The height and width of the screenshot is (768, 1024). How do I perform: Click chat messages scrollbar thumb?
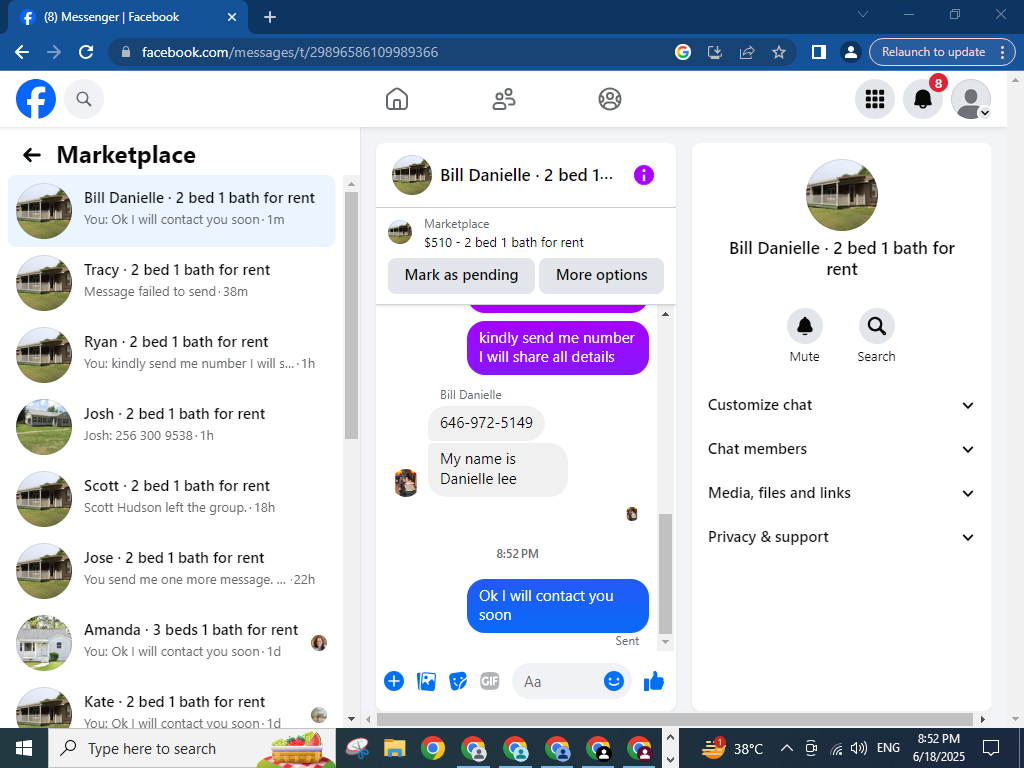pyautogui.click(x=665, y=573)
